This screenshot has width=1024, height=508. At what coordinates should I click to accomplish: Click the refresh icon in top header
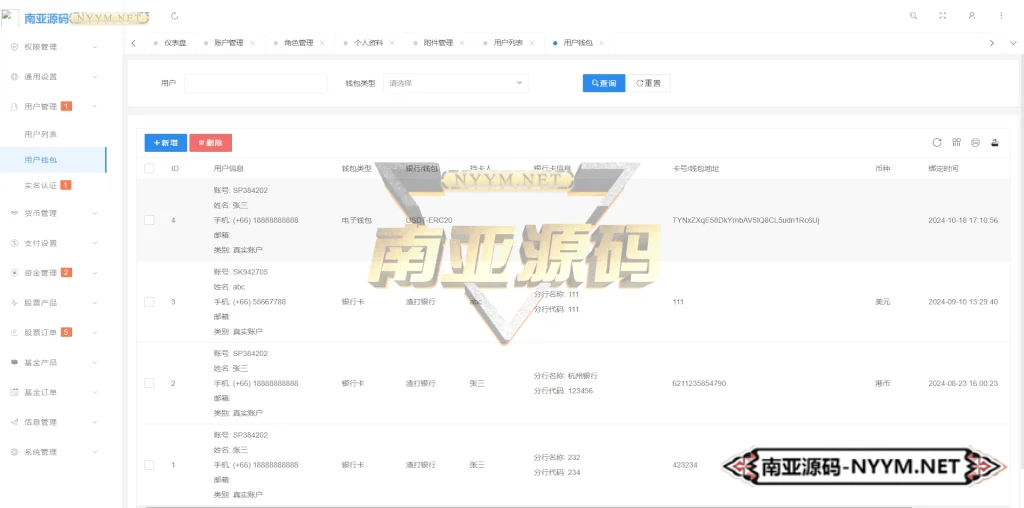pyautogui.click(x=176, y=16)
